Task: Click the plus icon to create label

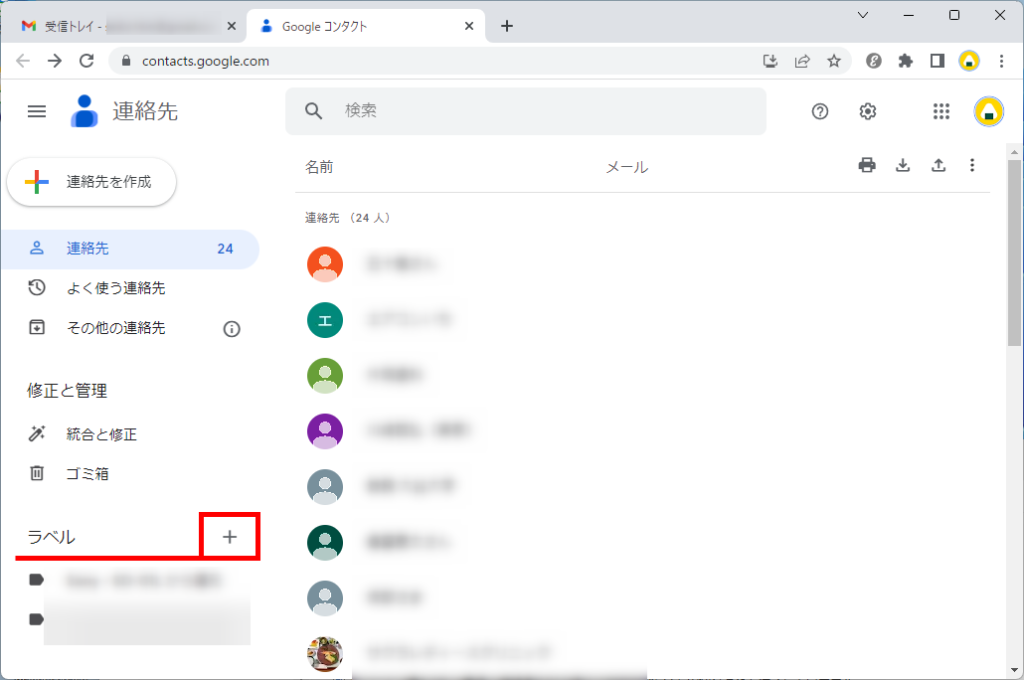Action: click(x=230, y=537)
